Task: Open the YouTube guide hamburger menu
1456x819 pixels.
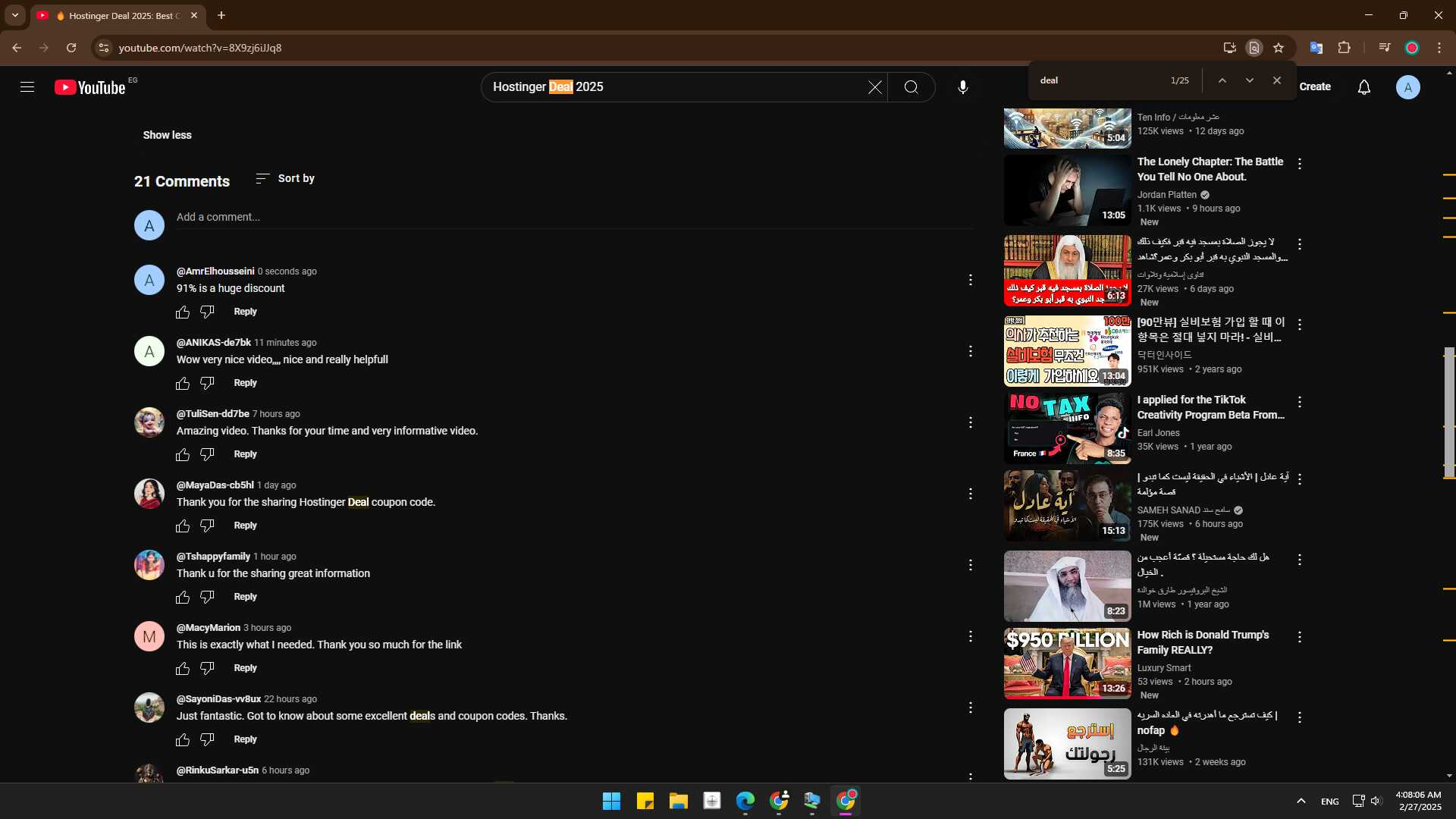Action: tap(27, 87)
